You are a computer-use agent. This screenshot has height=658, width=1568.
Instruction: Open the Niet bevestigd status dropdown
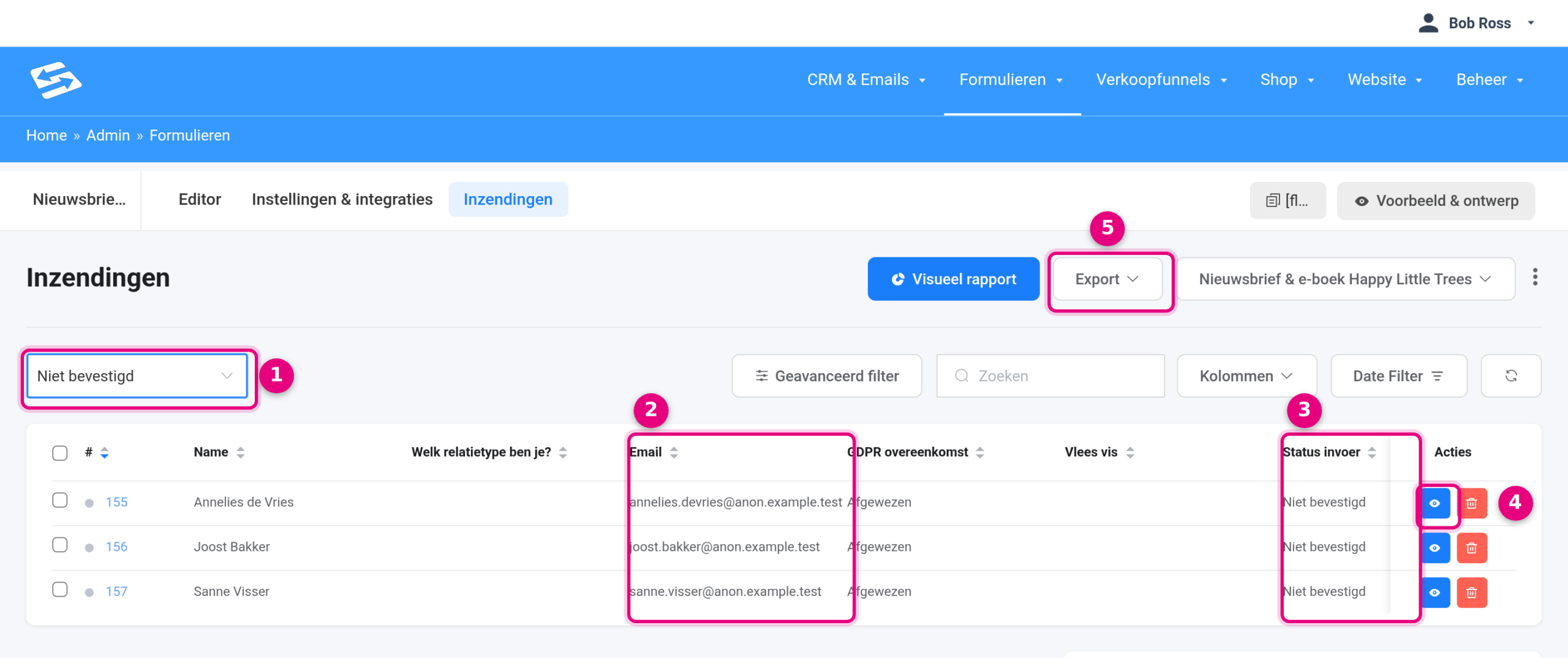coord(137,376)
